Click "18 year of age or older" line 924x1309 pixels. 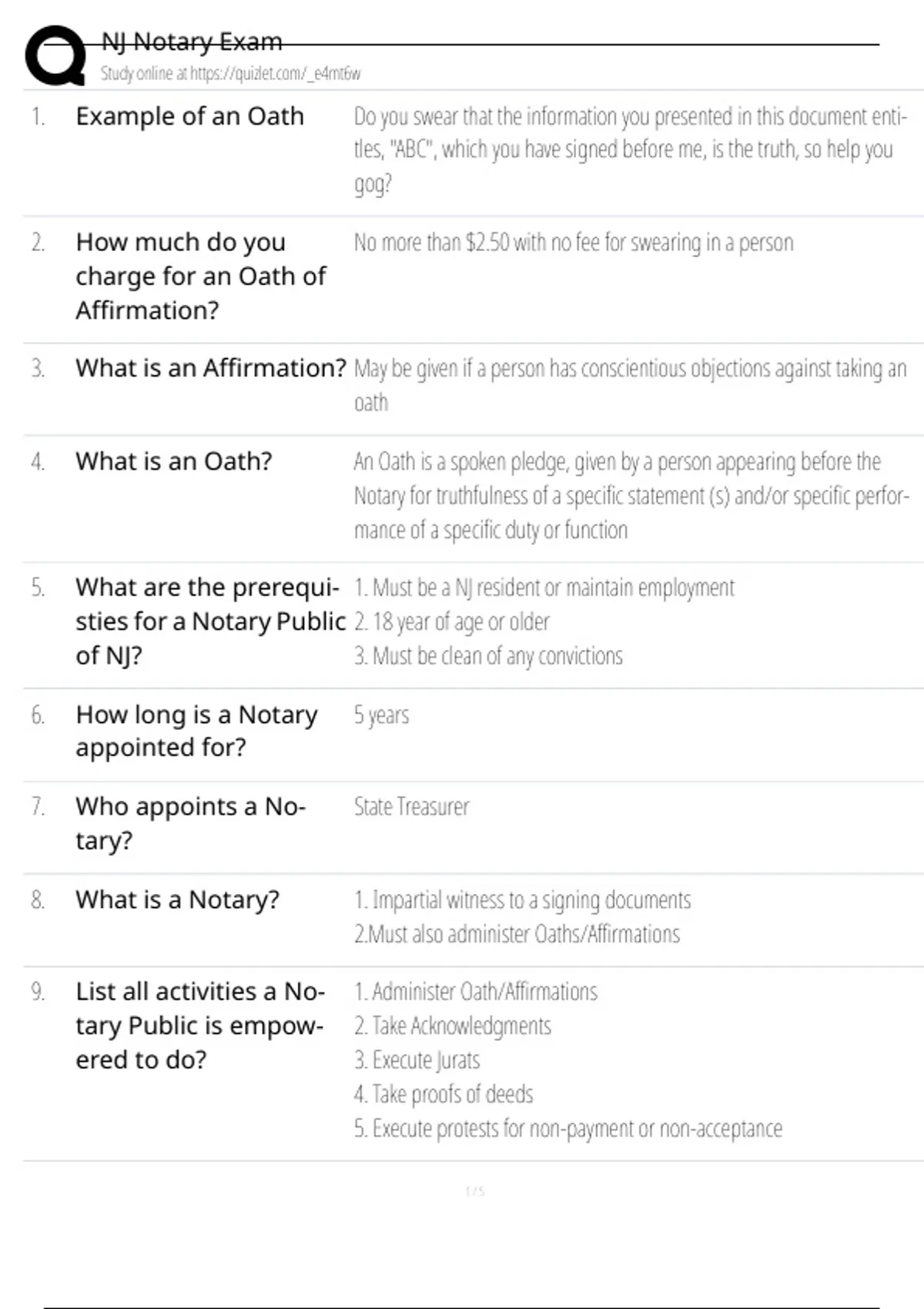point(452,621)
